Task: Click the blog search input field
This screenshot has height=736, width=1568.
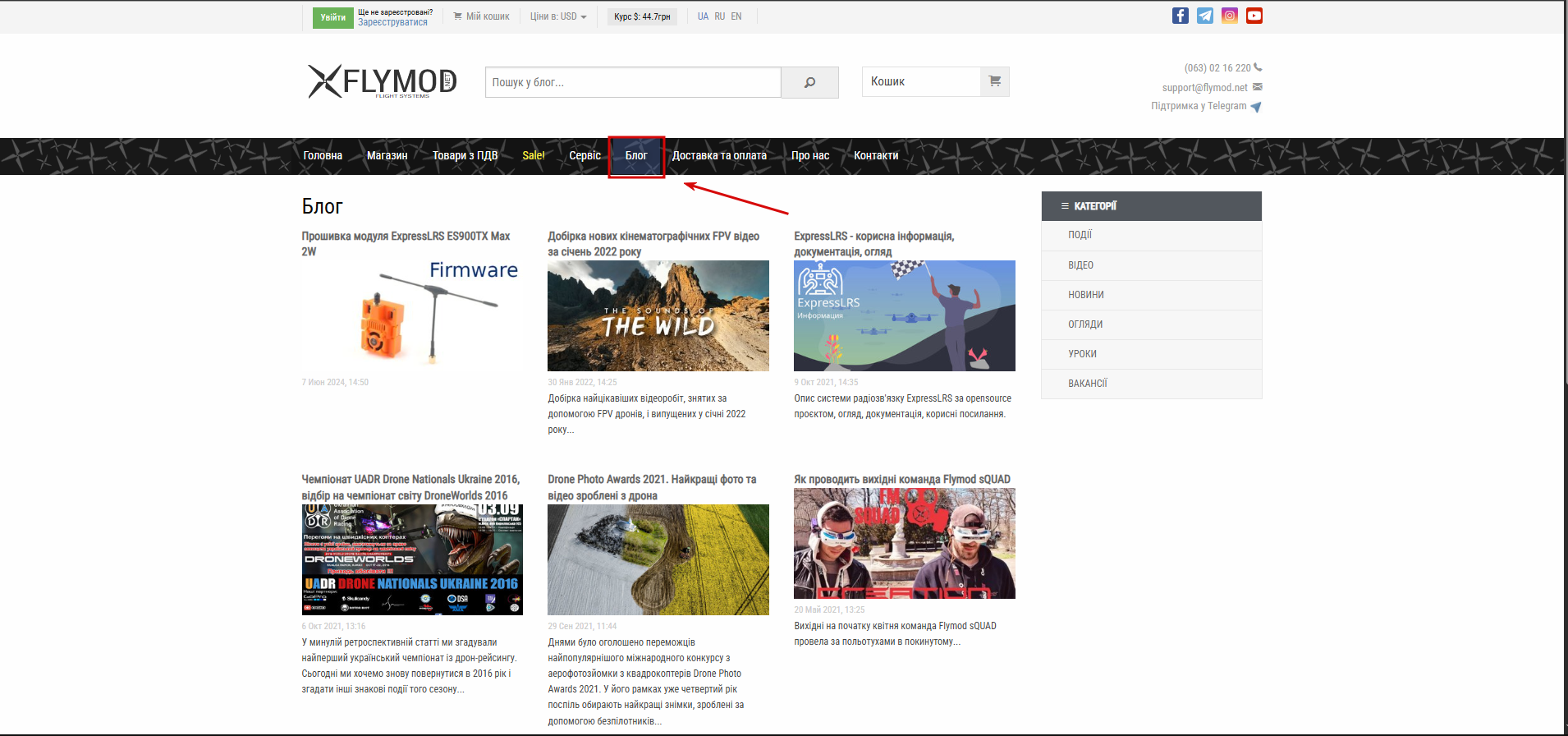Action: click(x=633, y=82)
